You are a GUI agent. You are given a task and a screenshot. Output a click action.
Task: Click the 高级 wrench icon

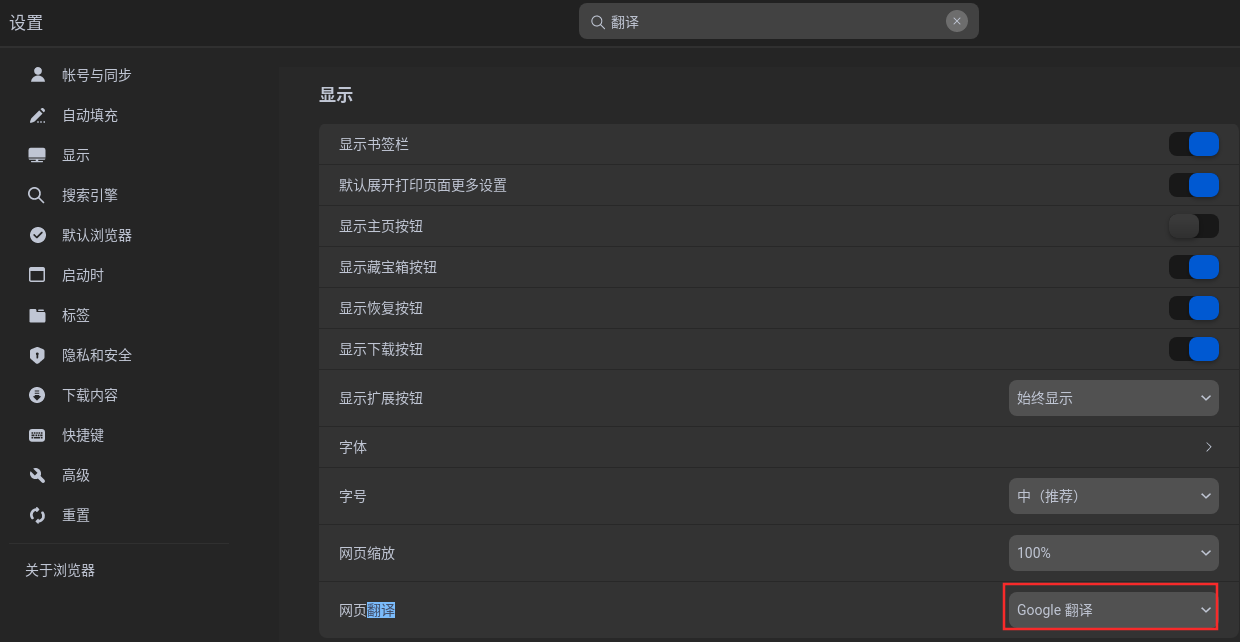coord(38,475)
